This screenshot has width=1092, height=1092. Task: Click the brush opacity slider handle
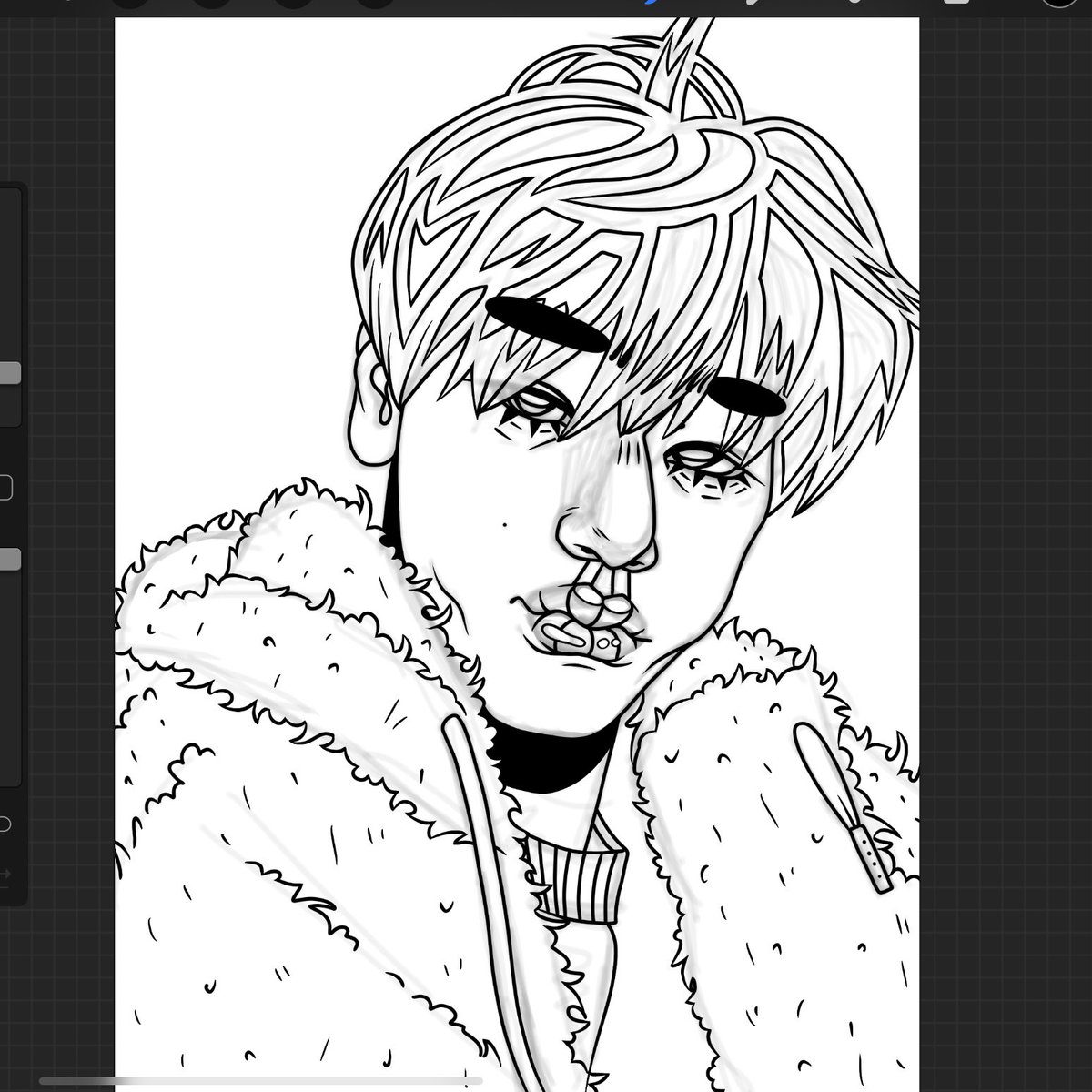(x=9, y=560)
